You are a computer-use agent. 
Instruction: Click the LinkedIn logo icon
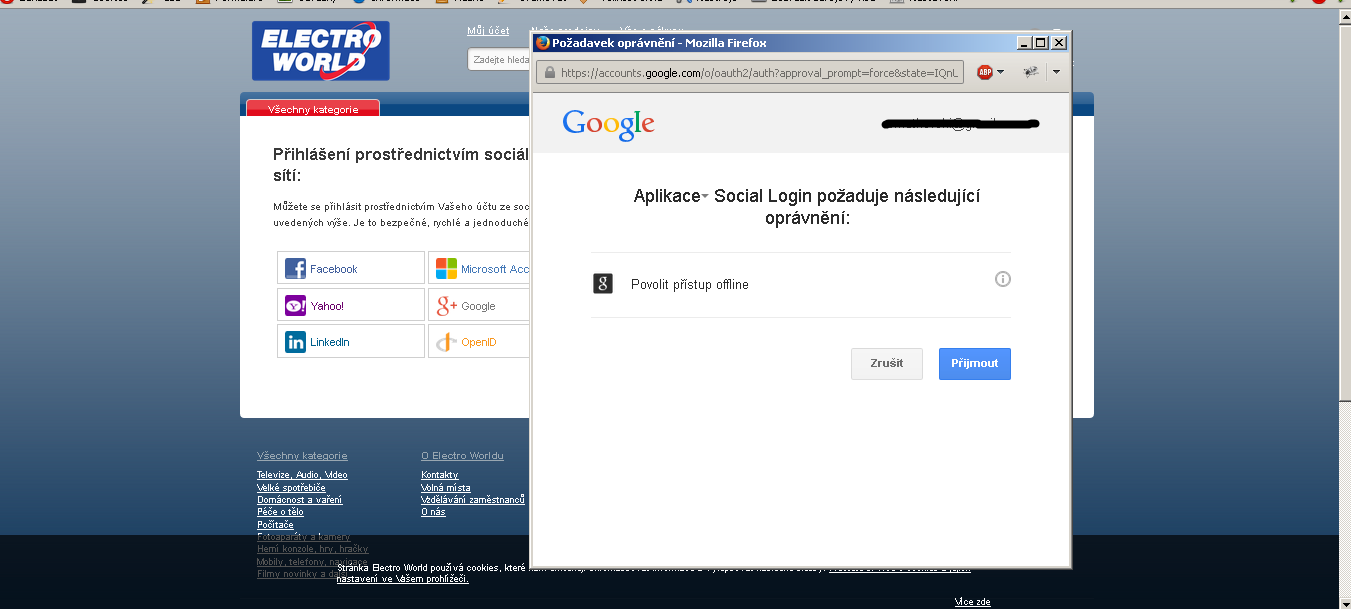click(295, 342)
